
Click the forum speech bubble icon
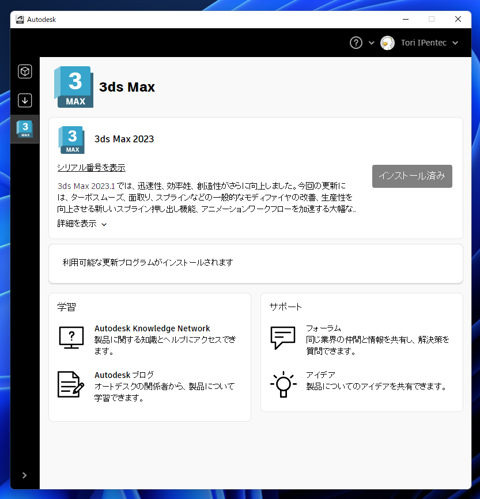tap(283, 338)
